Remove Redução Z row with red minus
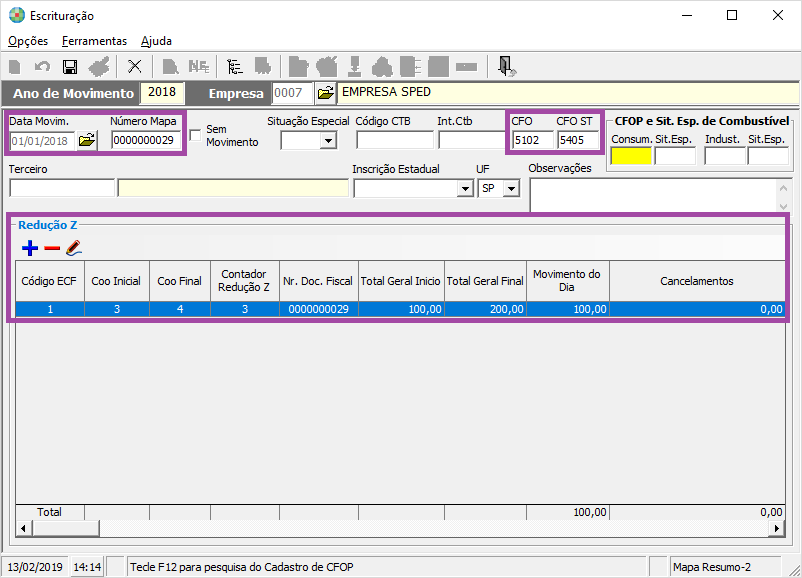The height and width of the screenshot is (578, 802). 52,247
